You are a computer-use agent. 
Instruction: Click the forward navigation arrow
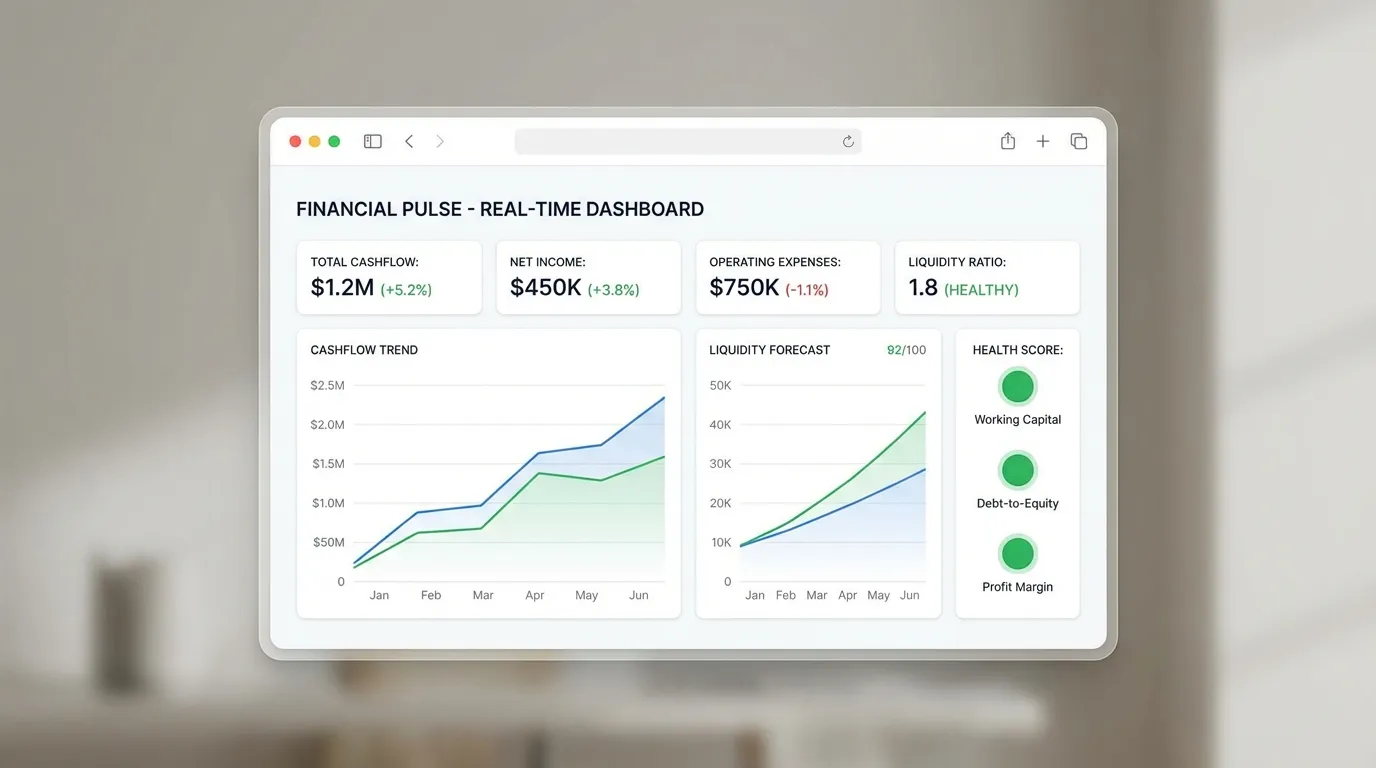440,142
